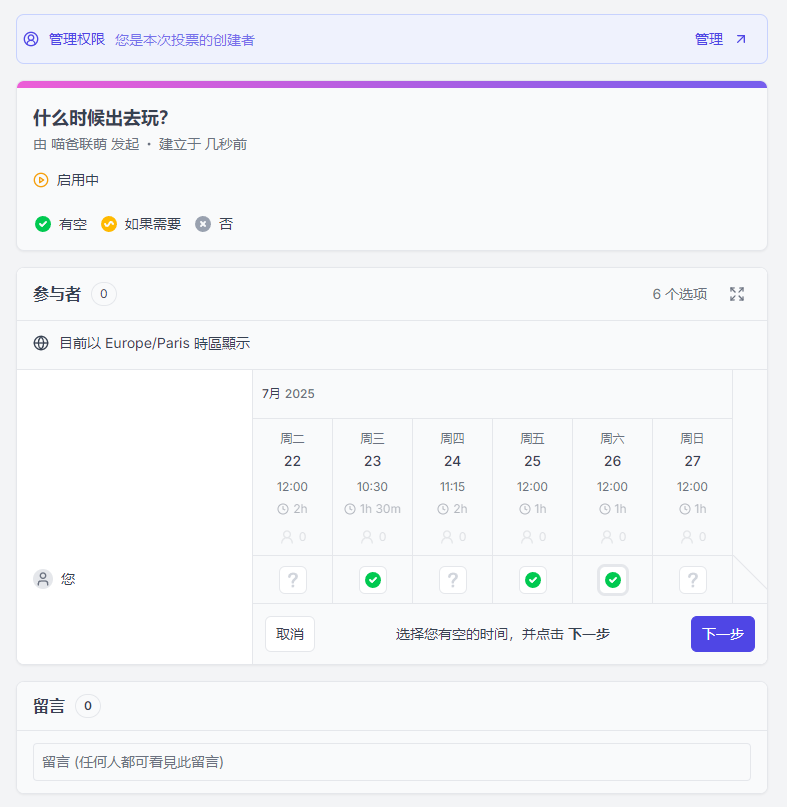
Task: Click the 周六 26 date header
Action: click(613, 450)
